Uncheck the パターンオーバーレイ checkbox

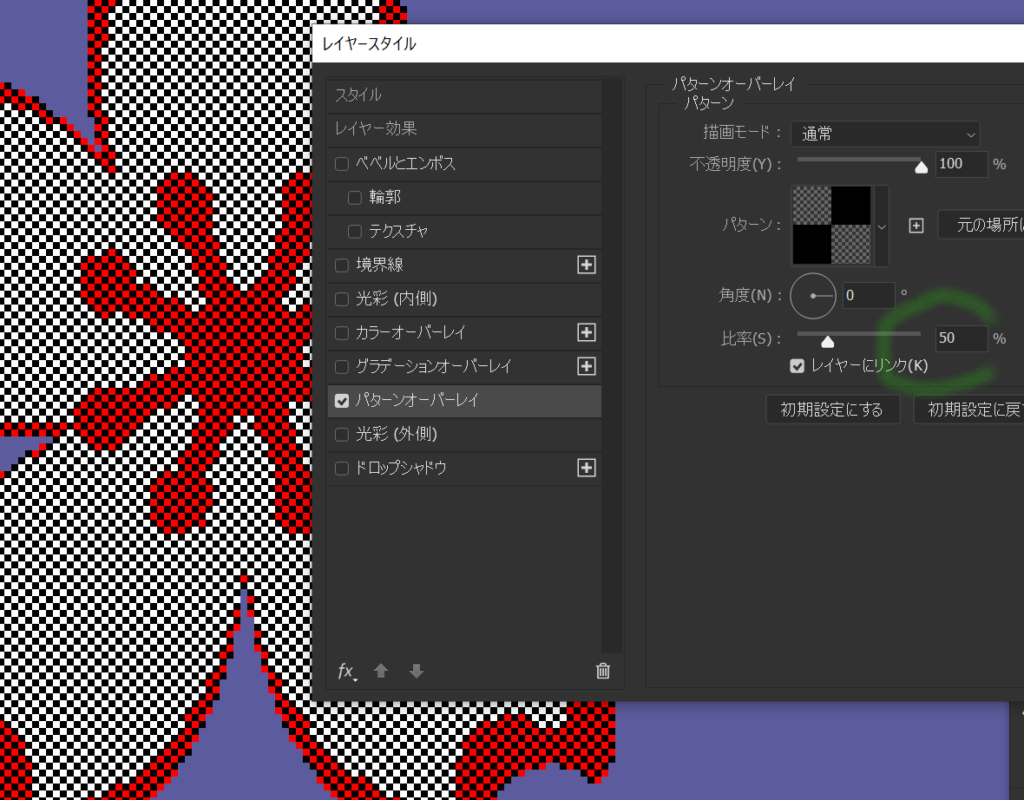click(342, 400)
